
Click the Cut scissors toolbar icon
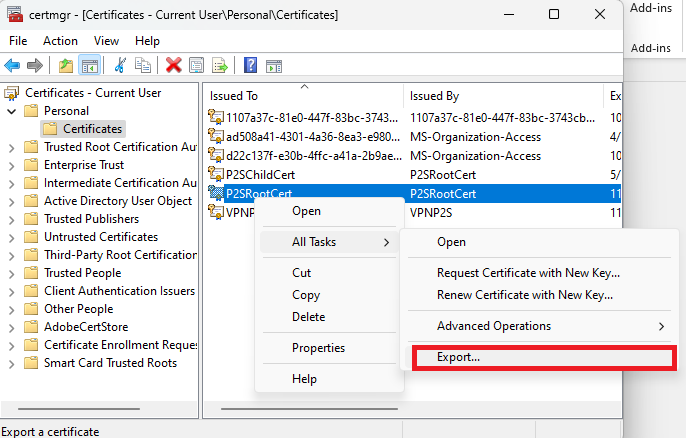point(121,65)
